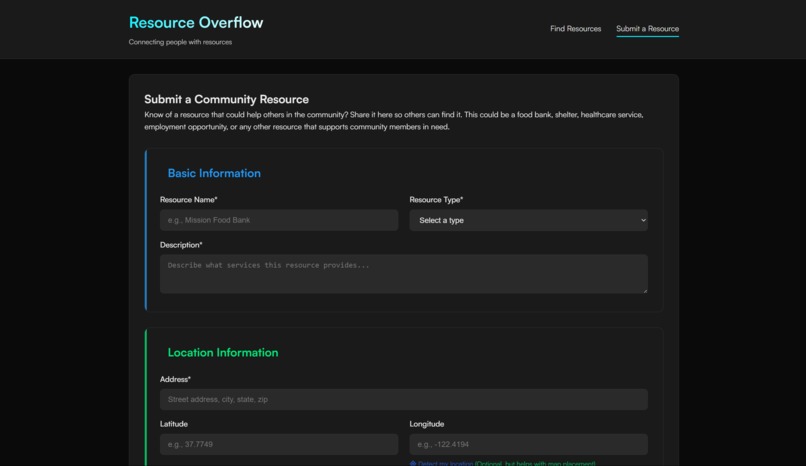Focus the Address input field

(x=404, y=399)
